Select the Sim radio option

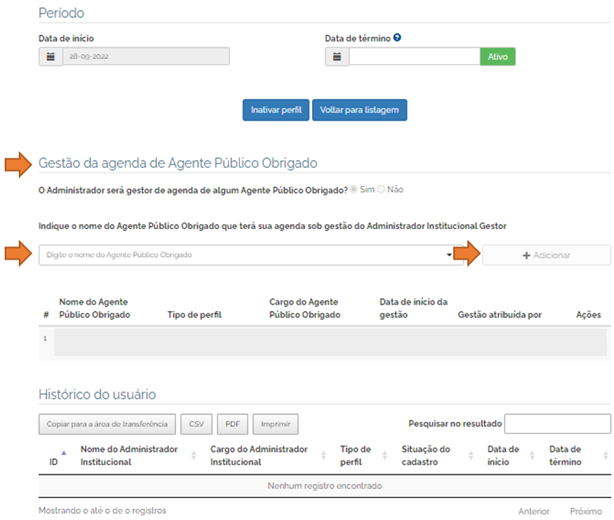[x=354, y=189]
